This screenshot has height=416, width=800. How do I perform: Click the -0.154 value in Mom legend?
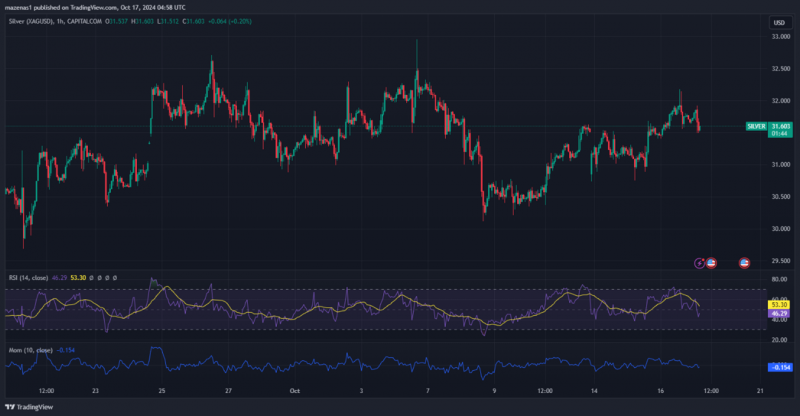[65, 350]
